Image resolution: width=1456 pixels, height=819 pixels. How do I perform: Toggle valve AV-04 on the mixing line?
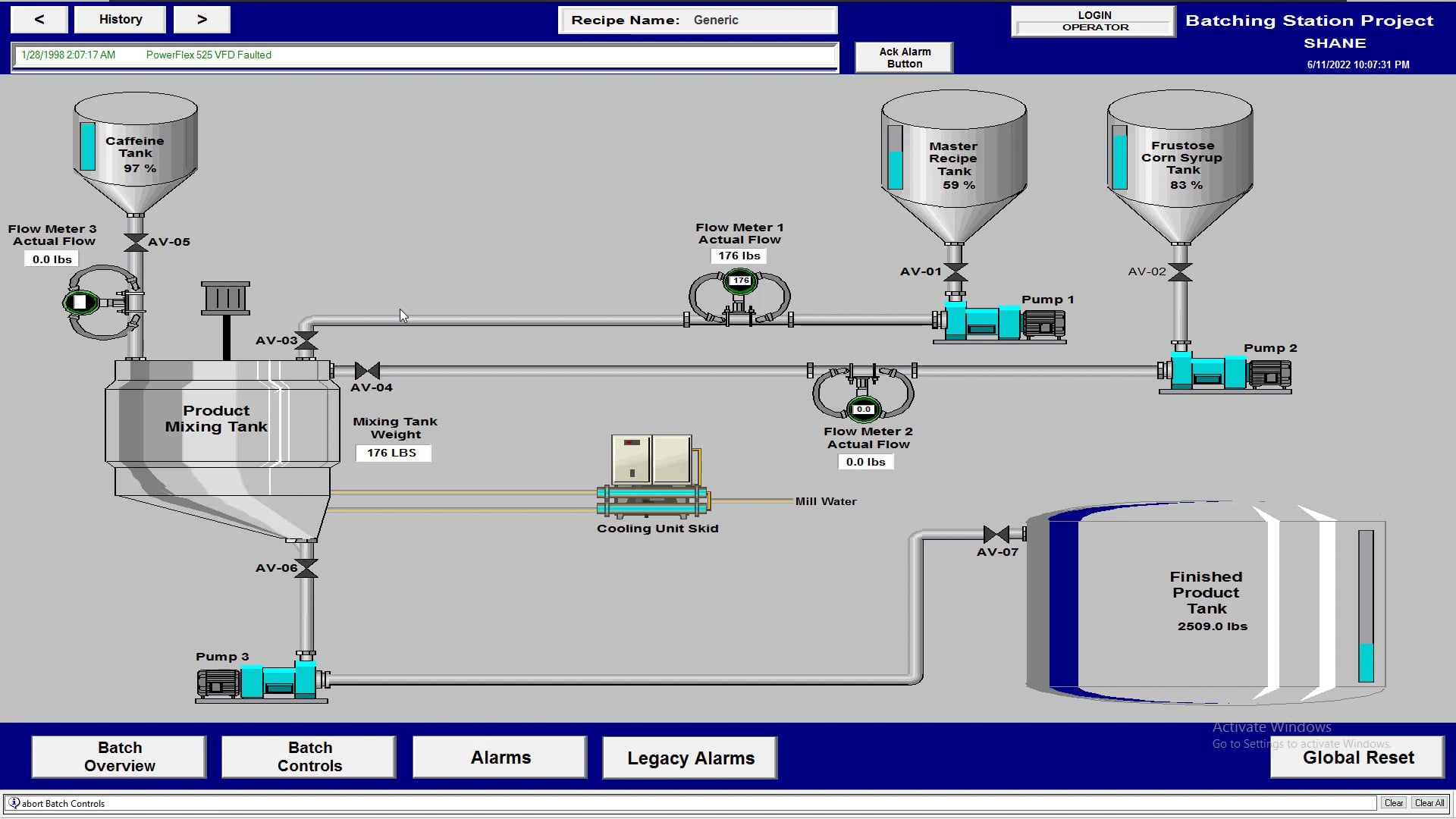click(x=366, y=371)
